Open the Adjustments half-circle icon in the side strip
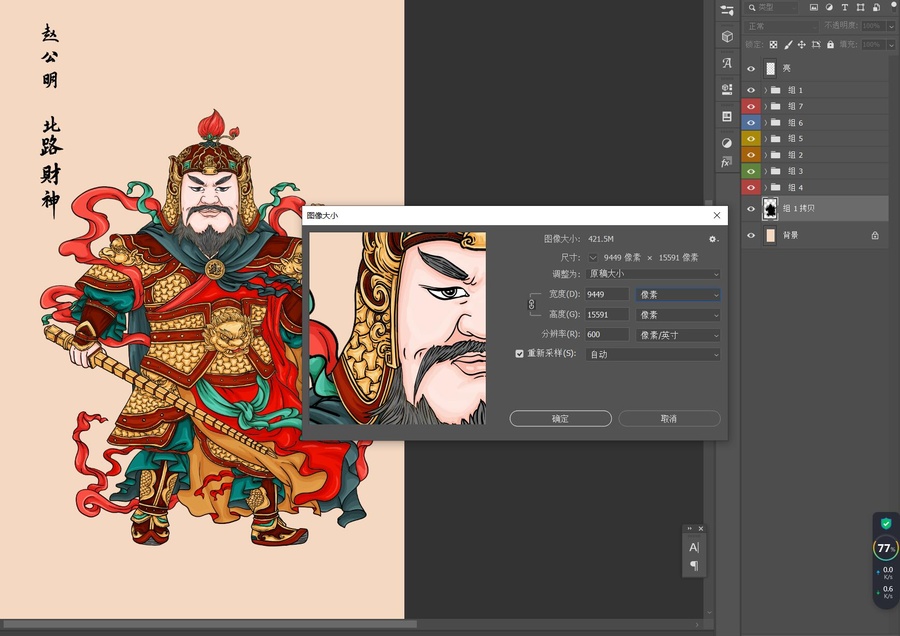This screenshot has height=636, width=900. (x=727, y=143)
